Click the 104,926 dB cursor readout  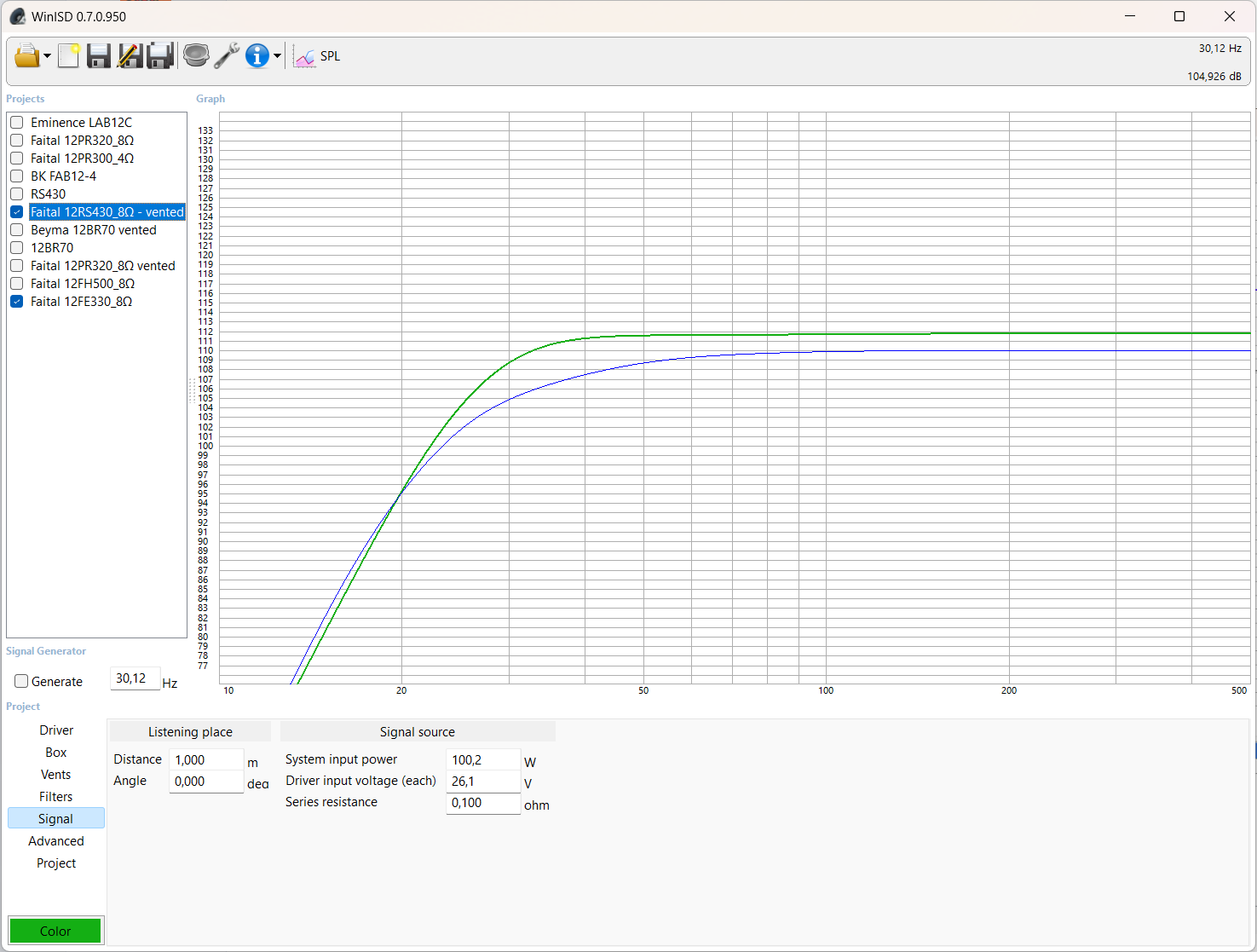point(1214,77)
